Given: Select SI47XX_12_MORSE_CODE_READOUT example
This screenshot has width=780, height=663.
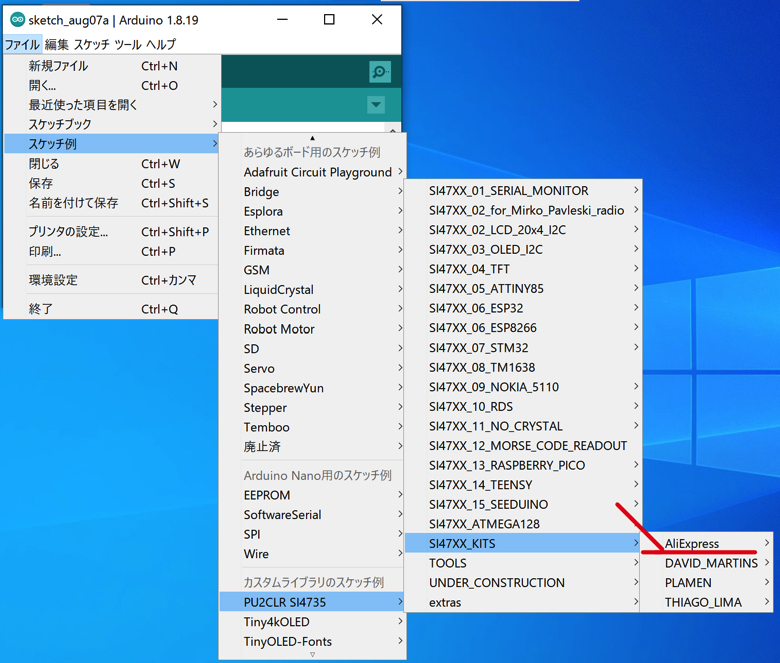Looking at the screenshot, I should tap(523, 446).
